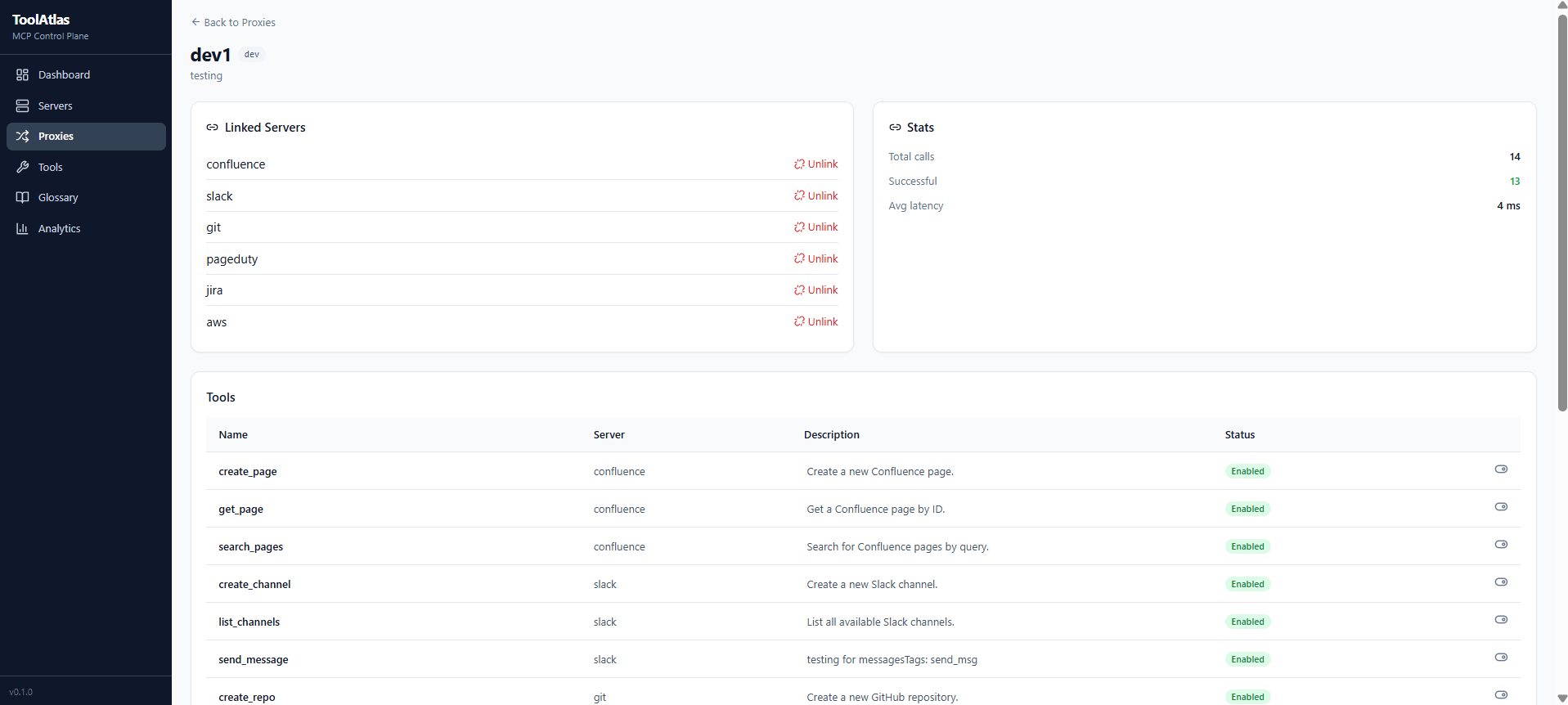Viewport: 1568px width, 705px height.
Task: Click the get_page tool name
Action: coord(240,509)
